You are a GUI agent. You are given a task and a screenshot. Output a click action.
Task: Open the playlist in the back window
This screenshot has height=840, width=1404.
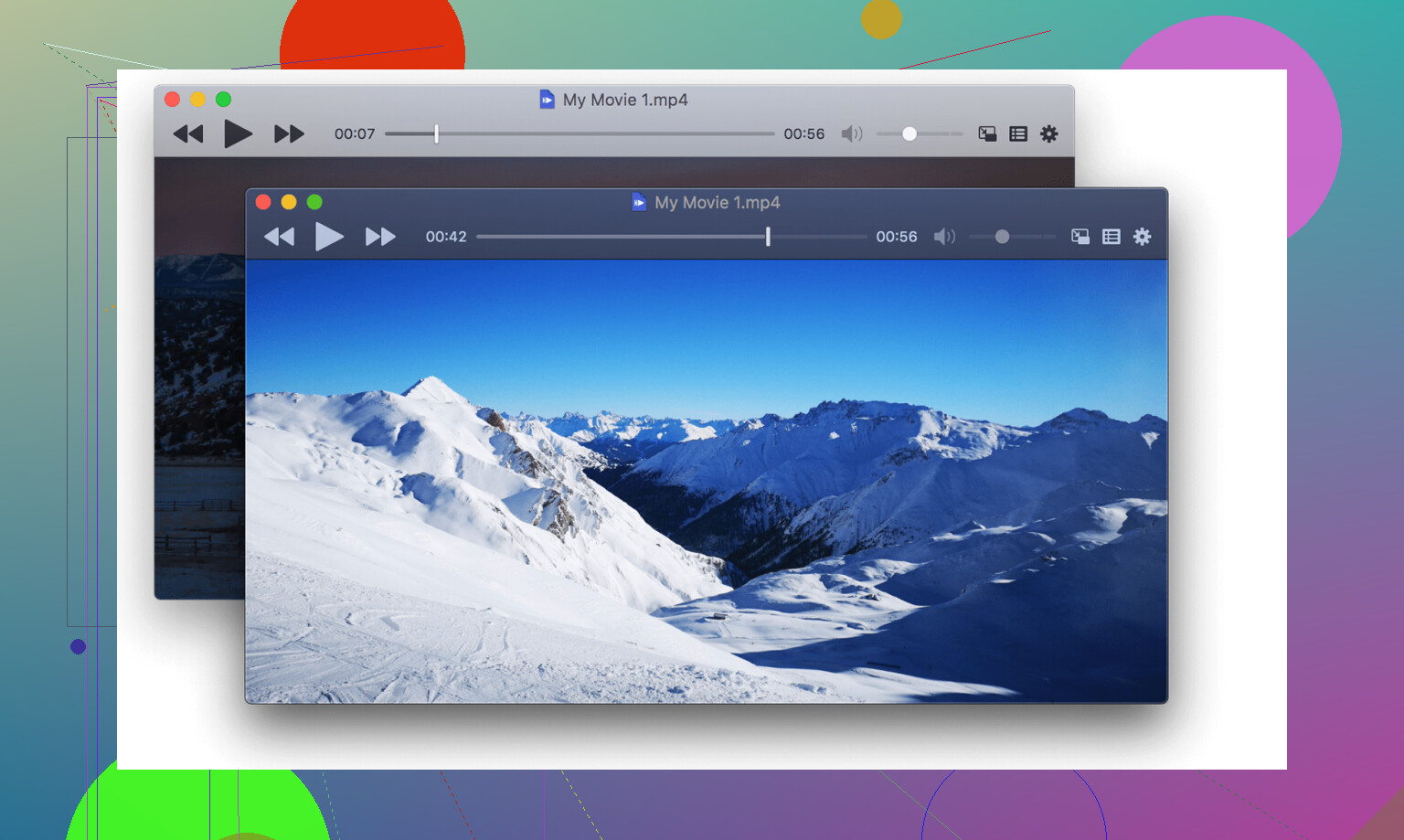click(x=1018, y=134)
